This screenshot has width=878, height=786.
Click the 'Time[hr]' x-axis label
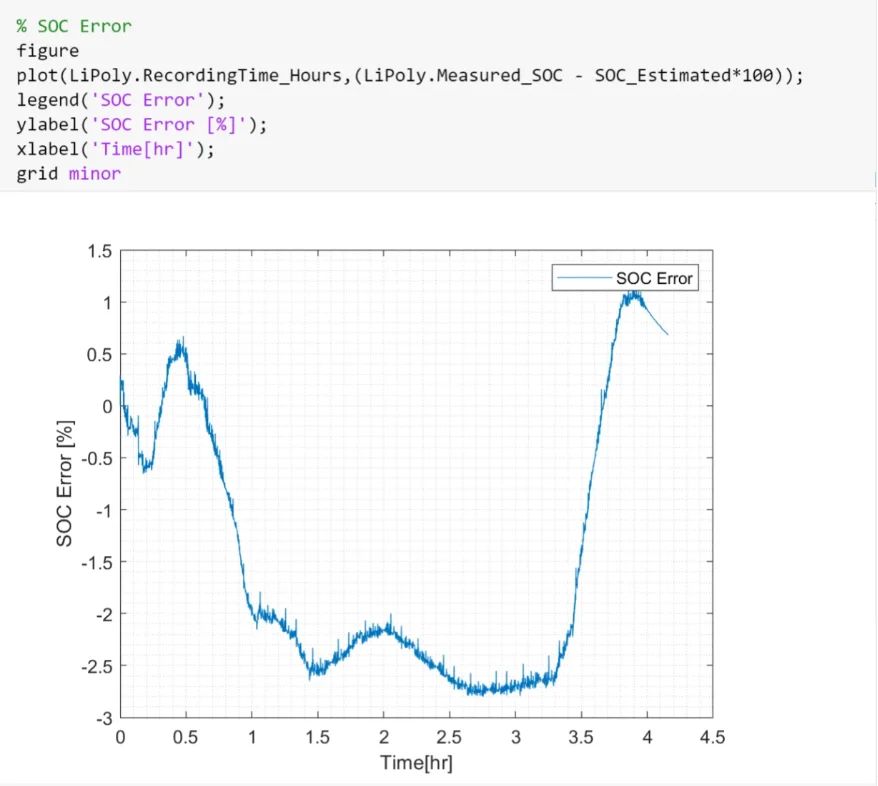click(x=416, y=762)
